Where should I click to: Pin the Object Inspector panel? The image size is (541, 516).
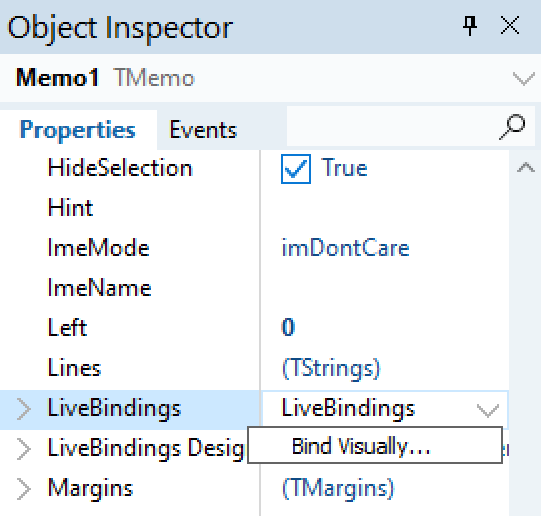(470, 26)
